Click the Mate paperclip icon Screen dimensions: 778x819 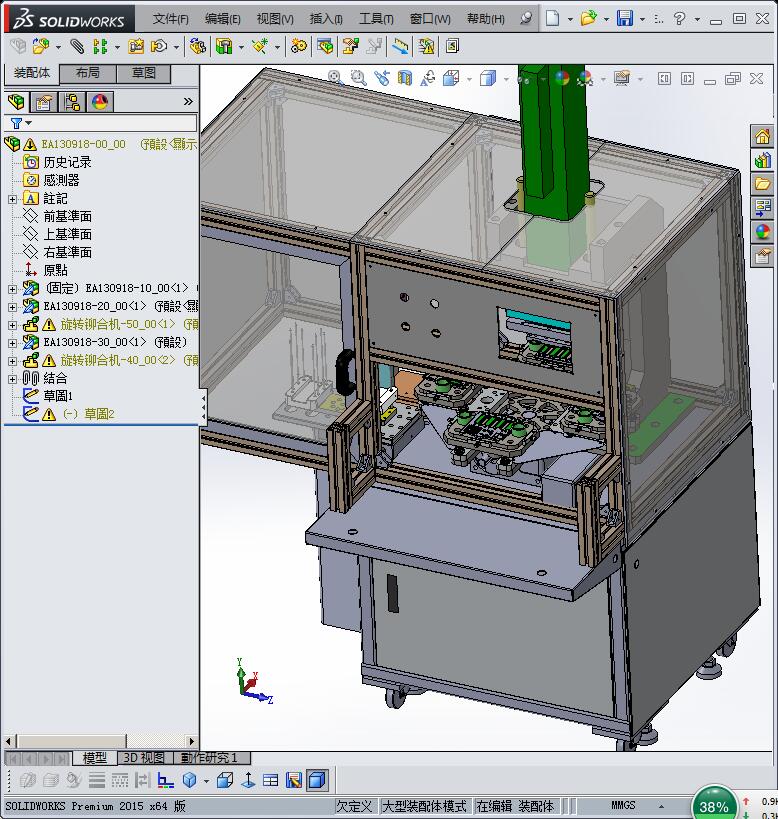(77, 46)
